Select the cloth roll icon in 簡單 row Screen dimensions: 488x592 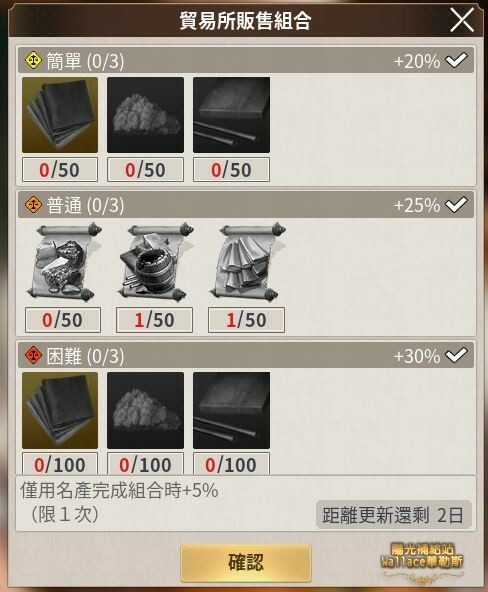click(x=231, y=115)
